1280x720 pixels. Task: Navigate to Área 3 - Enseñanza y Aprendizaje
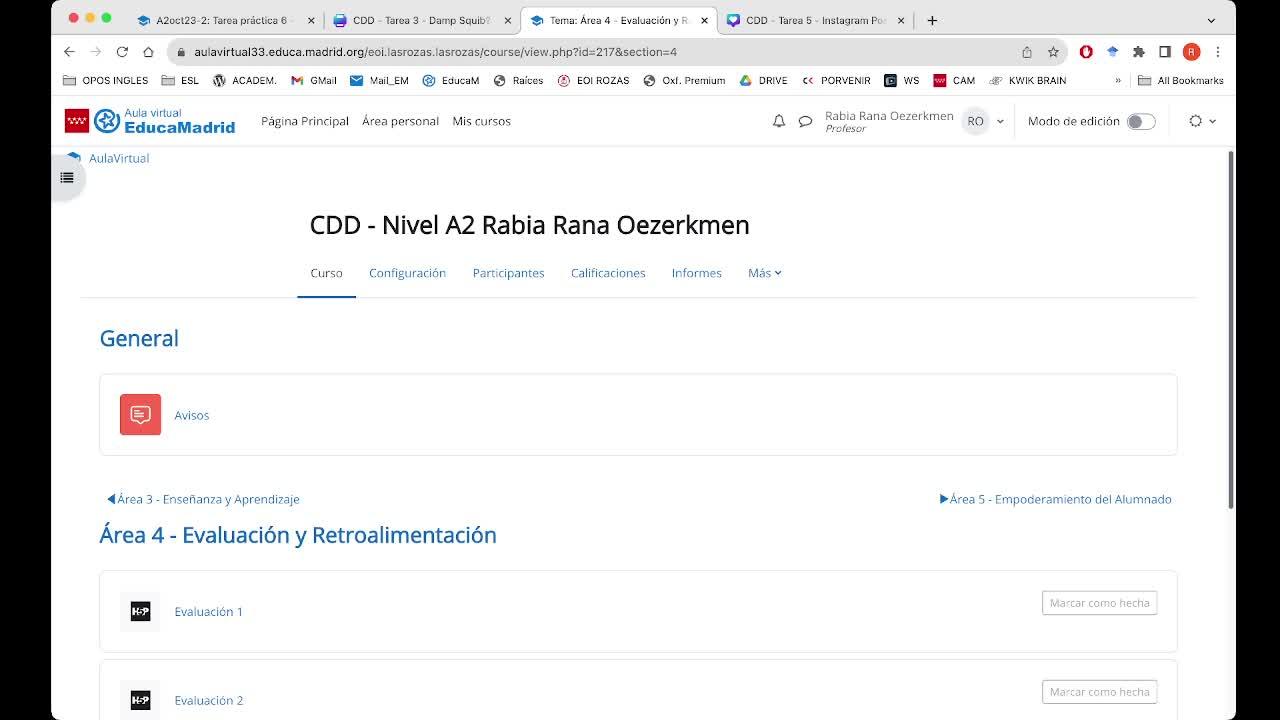(x=203, y=499)
